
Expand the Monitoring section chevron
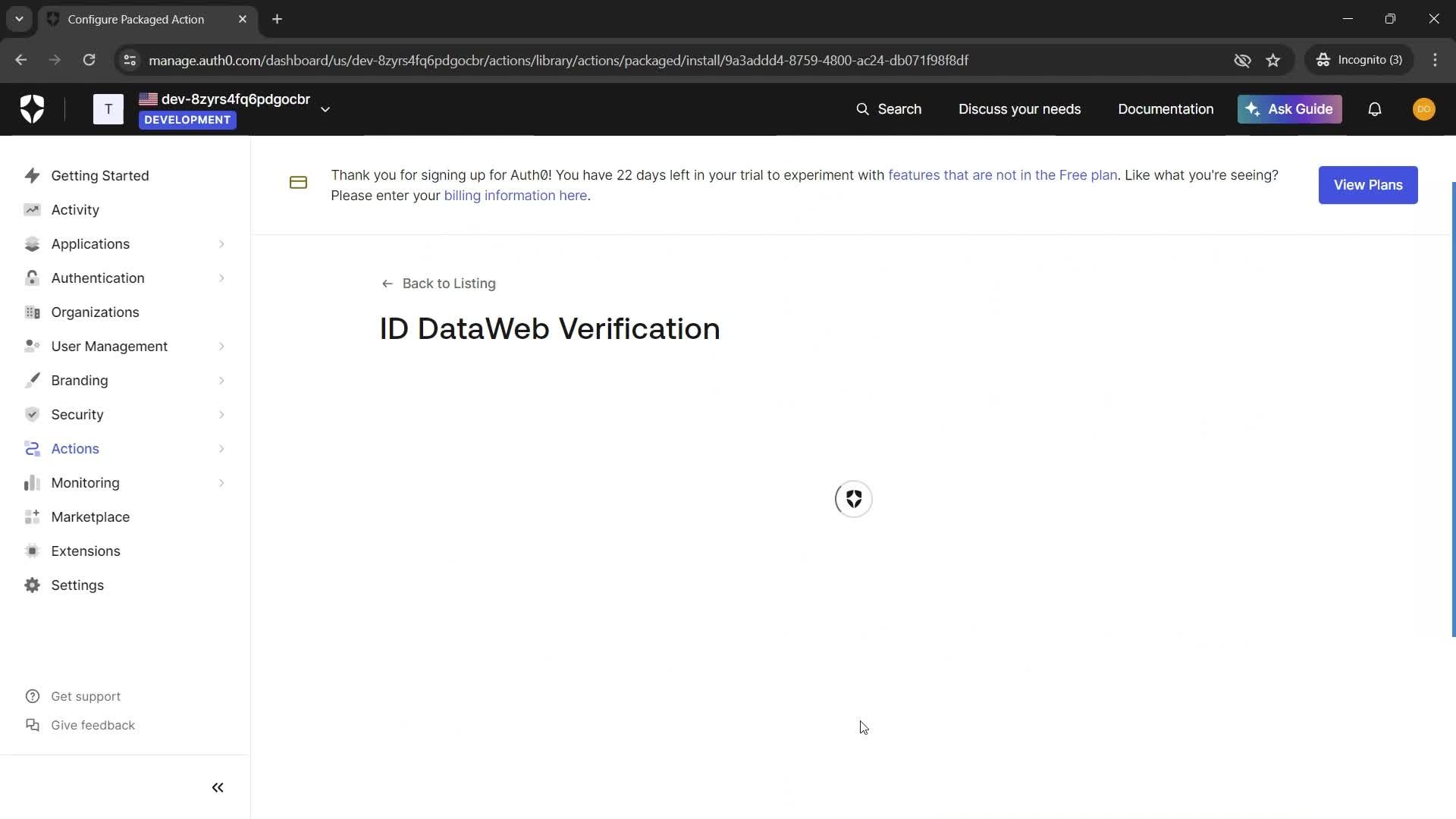[221, 483]
